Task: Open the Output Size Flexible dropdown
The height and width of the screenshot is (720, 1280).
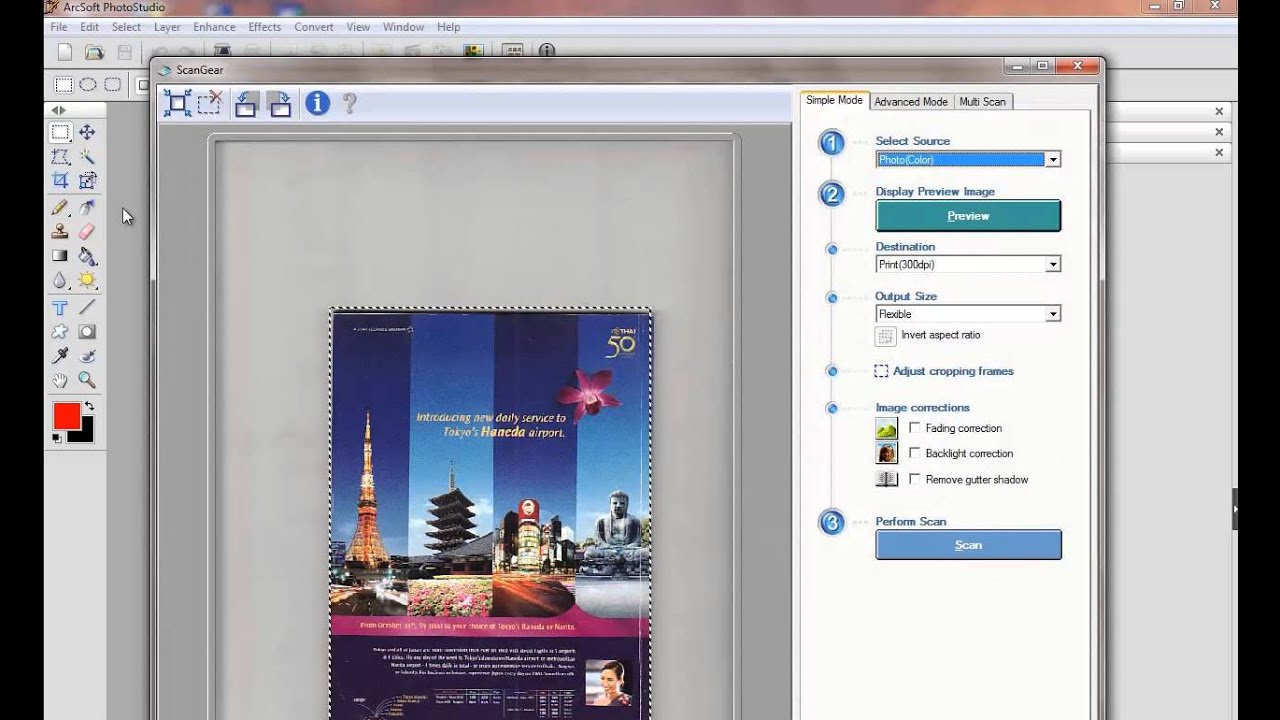Action: coord(1052,314)
